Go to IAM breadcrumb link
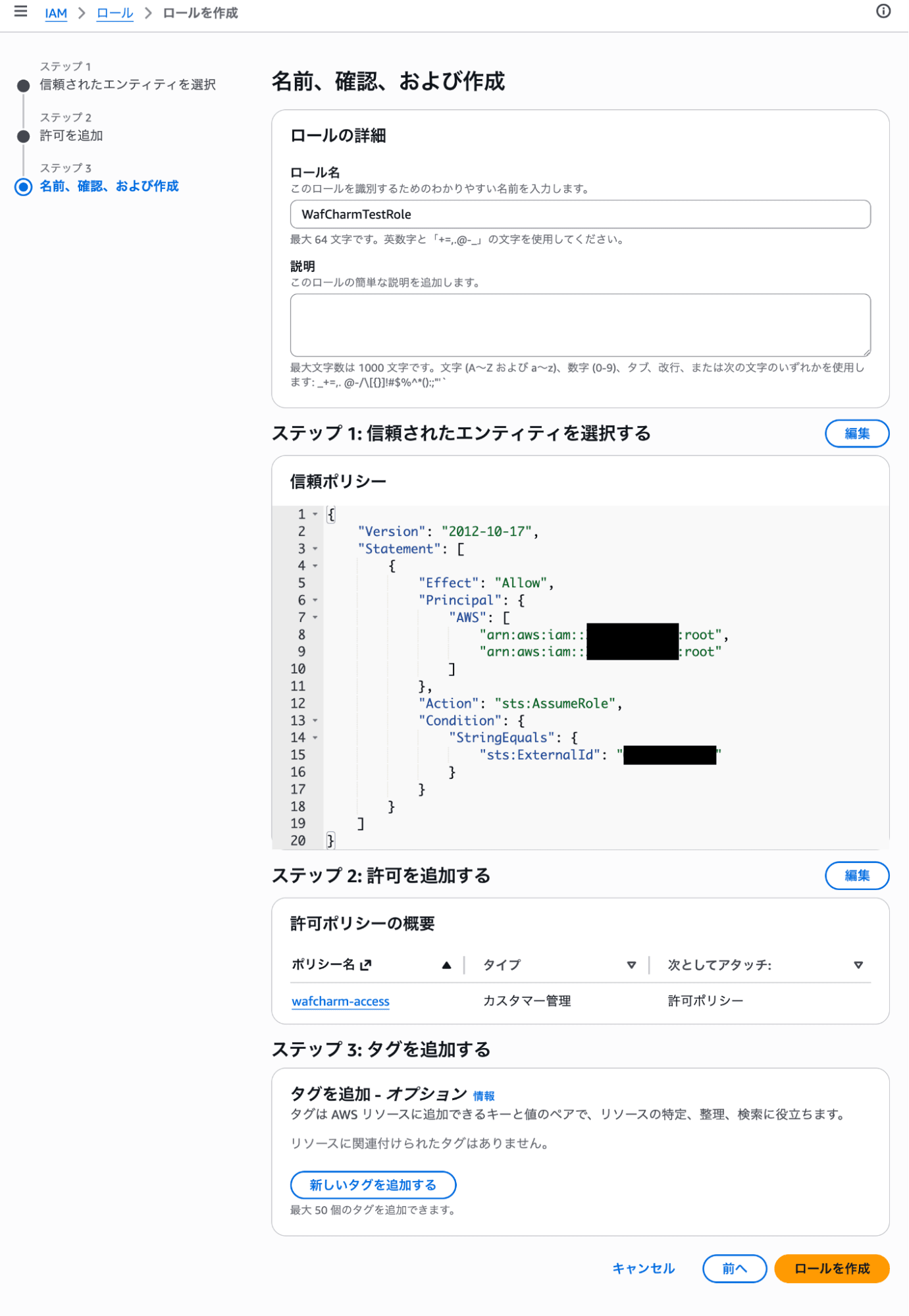This screenshot has height=1316, width=909. (x=56, y=13)
